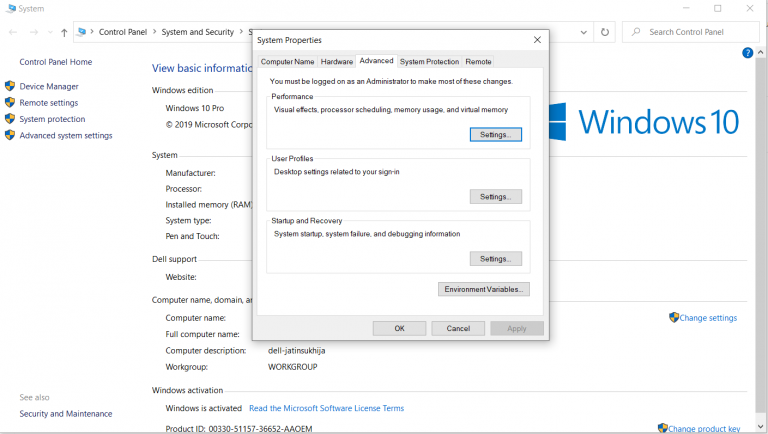Click the Windows 10 Pro edition text
Viewport: 768px width, 434px height.
coord(195,108)
